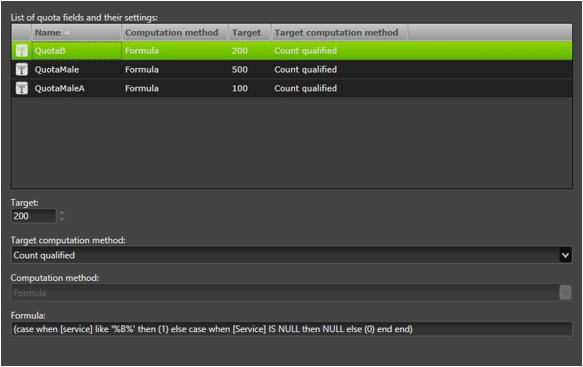Click Count qualified in the QuotaMale row

(x=306, y=70)
